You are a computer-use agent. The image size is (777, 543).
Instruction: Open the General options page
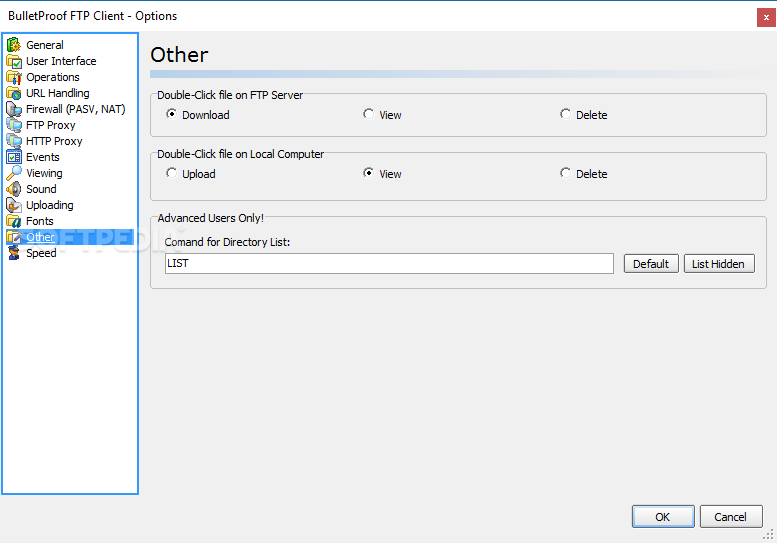click(45, 45)
